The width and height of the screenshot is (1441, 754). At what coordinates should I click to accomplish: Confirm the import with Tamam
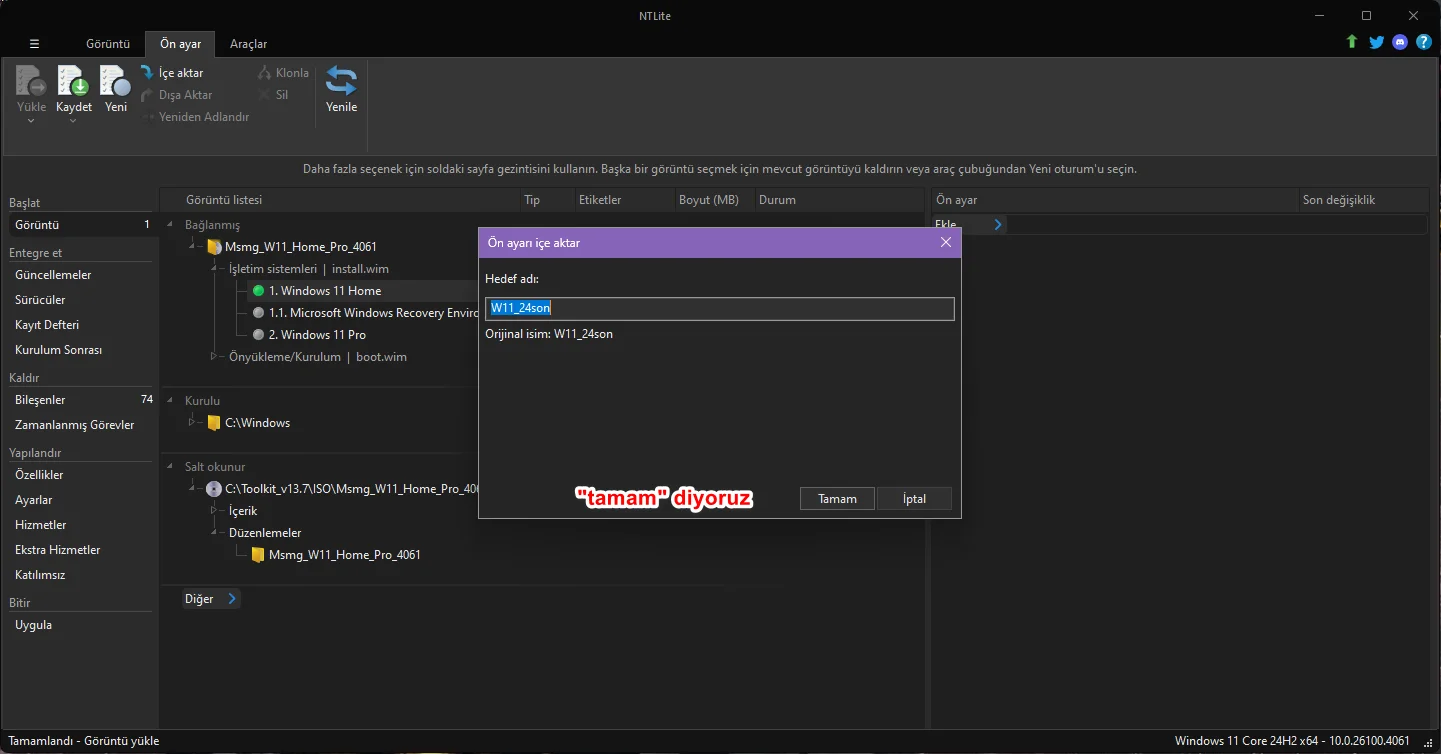point(837,499)
